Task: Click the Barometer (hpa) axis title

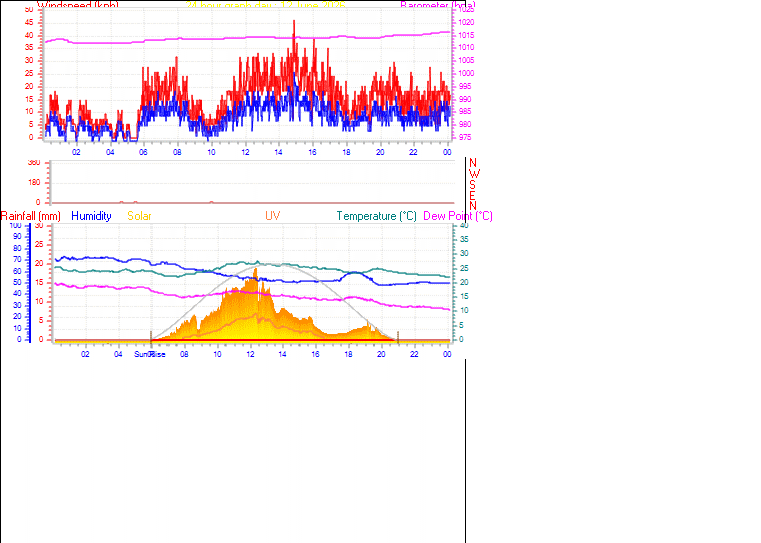Action: click(438, 5)
